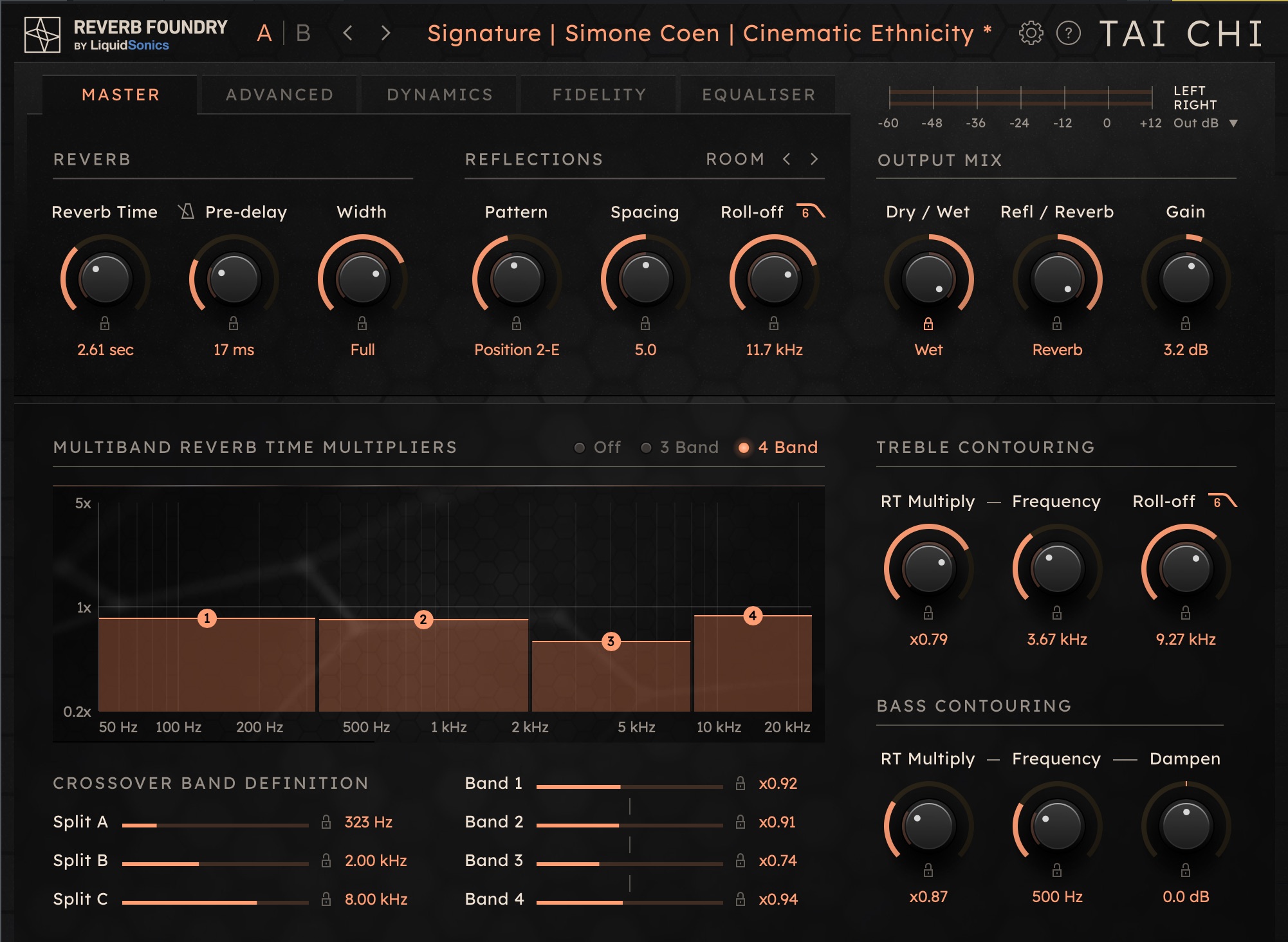This screenshot has height=942, width=1288.
Task: Select the 3 Band multiband mode
Action: tap(647, 447)
